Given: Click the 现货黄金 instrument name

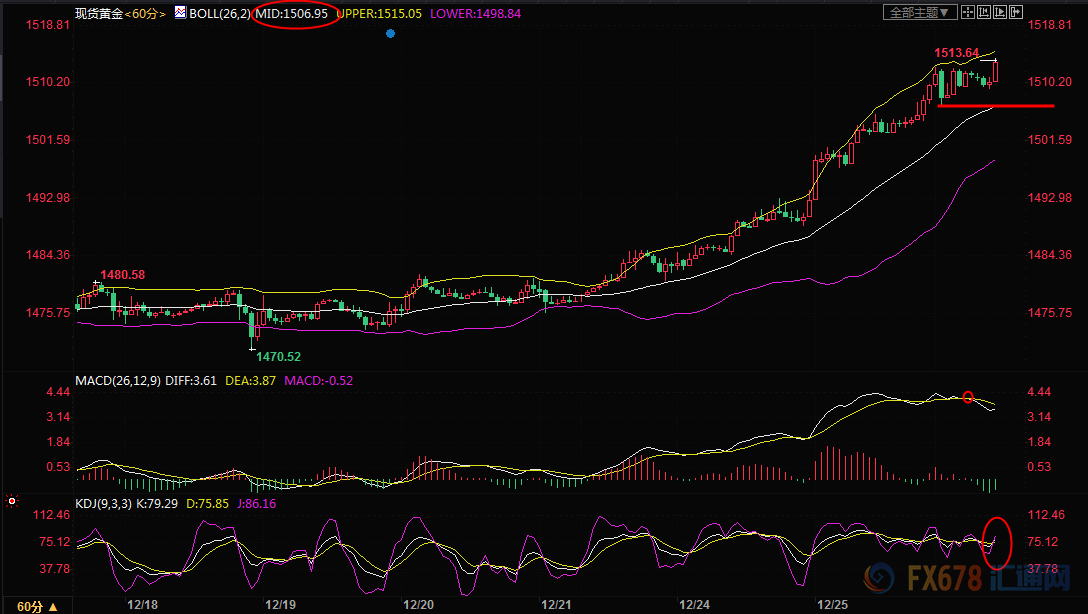Looking at the screenshot, I should [x=98, y=14].
